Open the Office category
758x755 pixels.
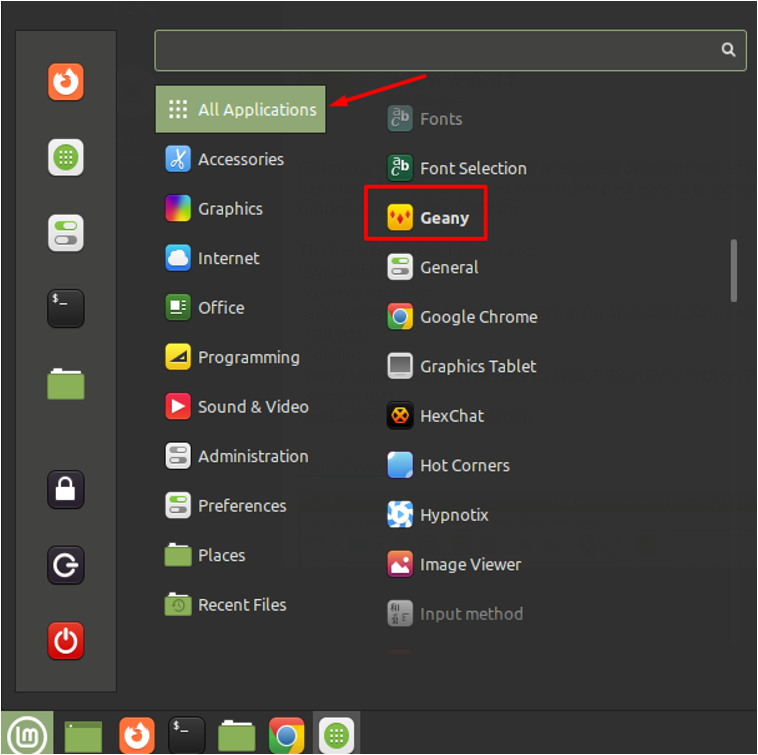coord(205,307)
